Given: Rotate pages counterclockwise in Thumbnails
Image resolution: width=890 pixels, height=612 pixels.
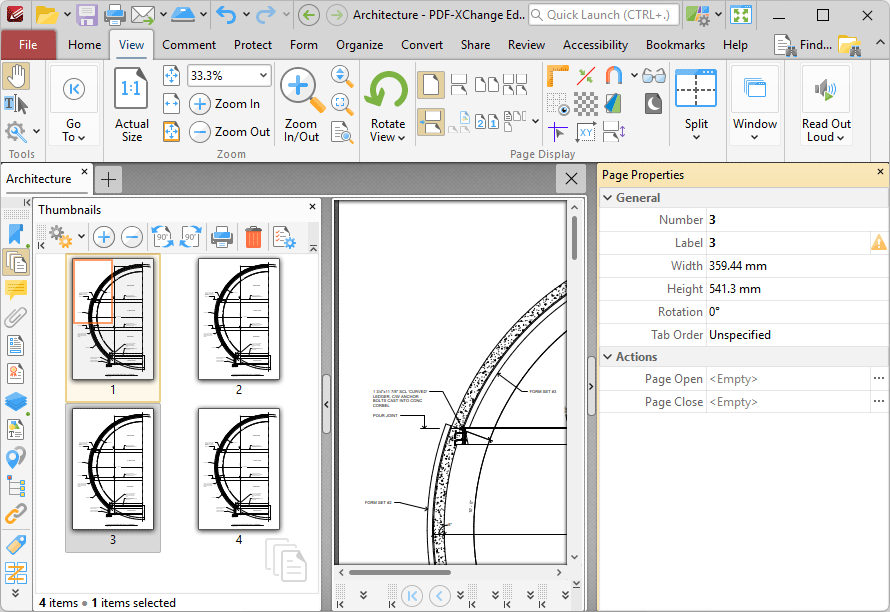Looking at the screenshot, I should point(162,237).
